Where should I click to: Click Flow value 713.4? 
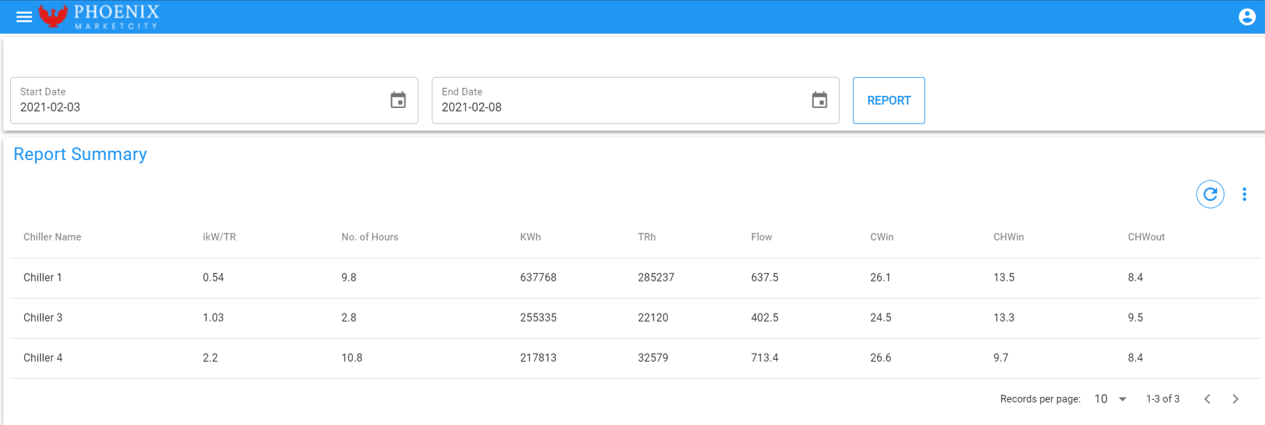tap(765, 357)
